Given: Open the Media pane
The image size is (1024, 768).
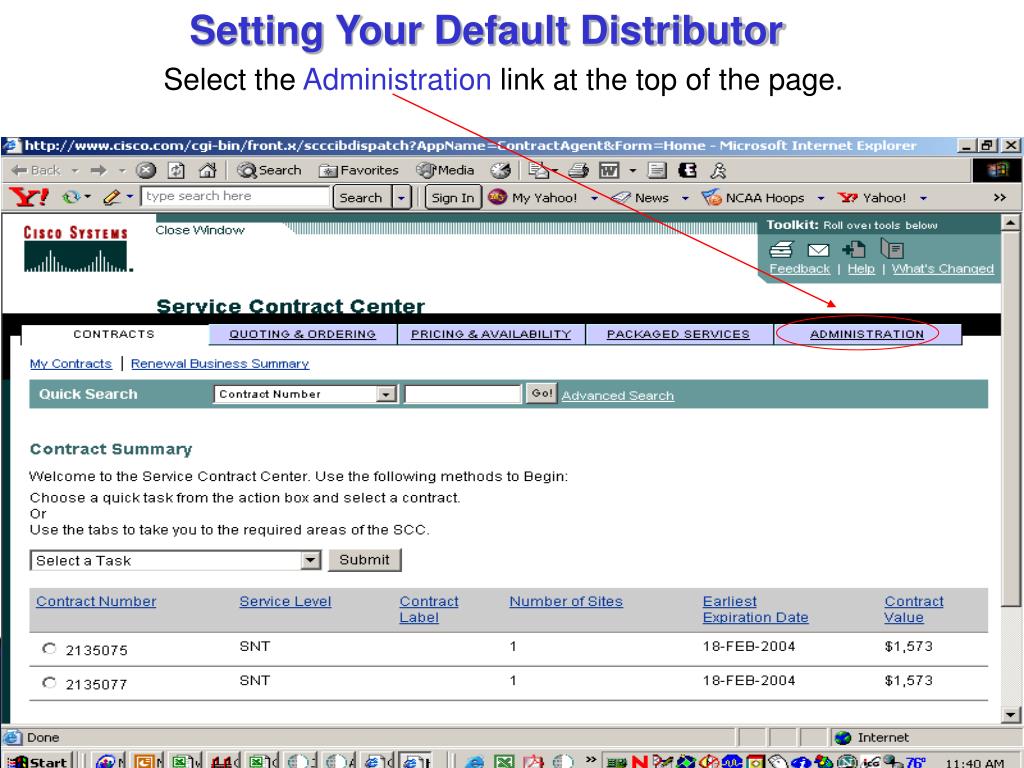Looking at the screenshot, I should pyautogui.click(x=446, y=170).
